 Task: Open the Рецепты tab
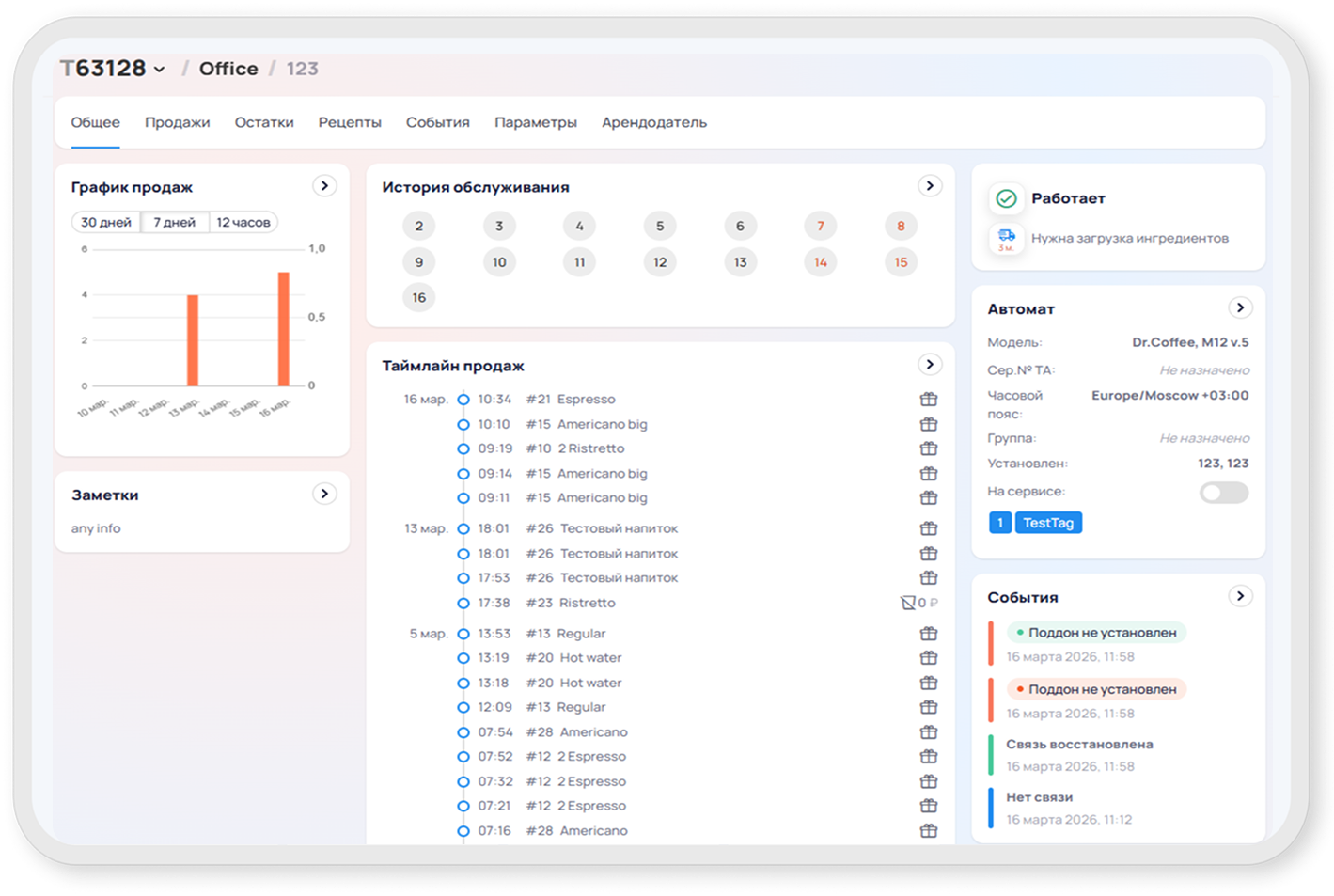point(350,122)
